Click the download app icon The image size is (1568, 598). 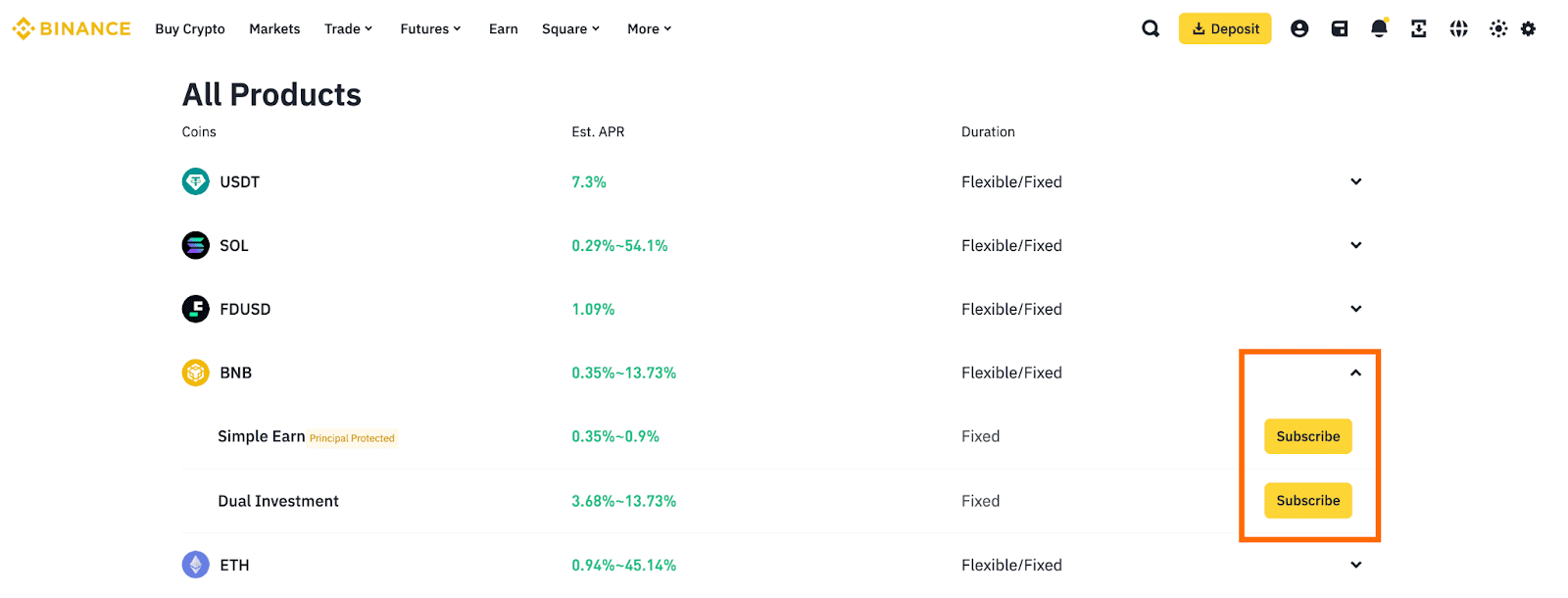click(1419, 29)
